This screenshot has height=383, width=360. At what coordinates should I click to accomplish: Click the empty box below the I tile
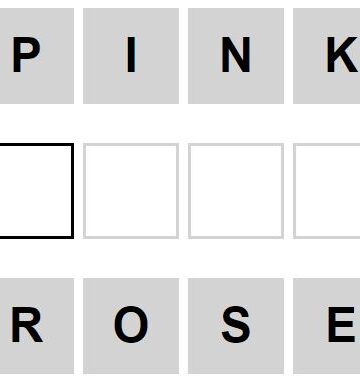(131, 191)
